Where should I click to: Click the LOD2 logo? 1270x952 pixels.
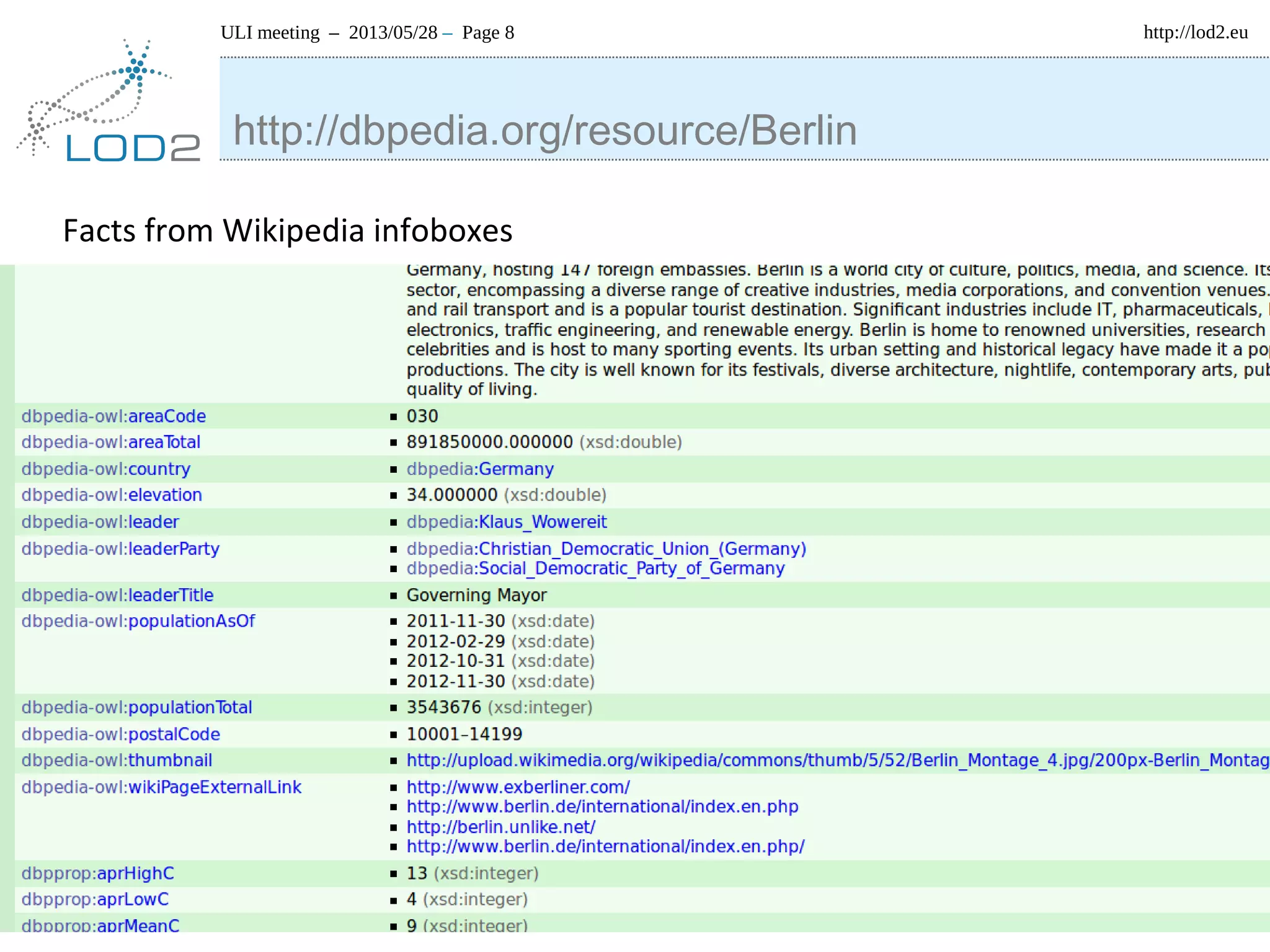click(109, 101)
